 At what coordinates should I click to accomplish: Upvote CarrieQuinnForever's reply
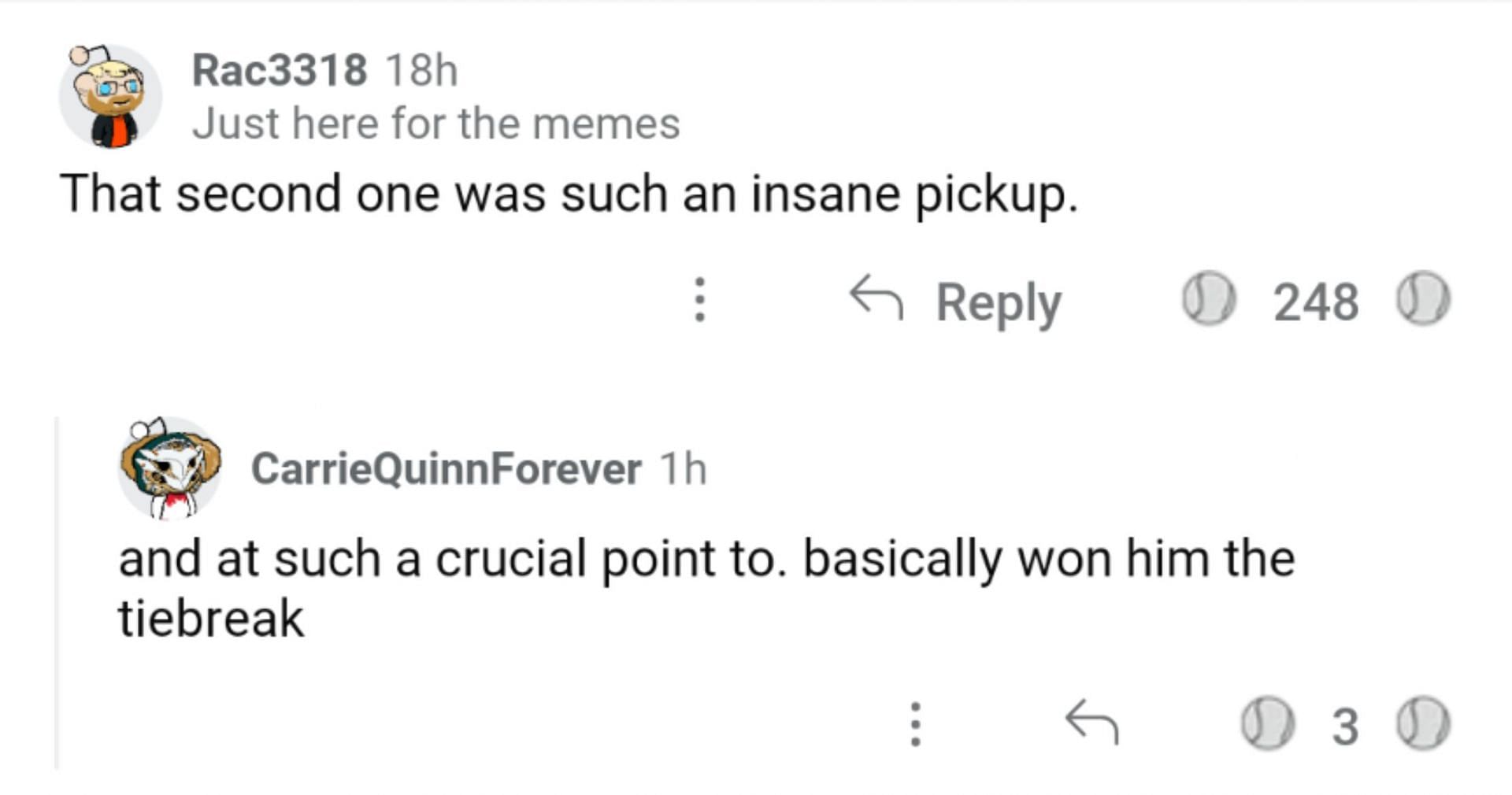(1268, 723)
